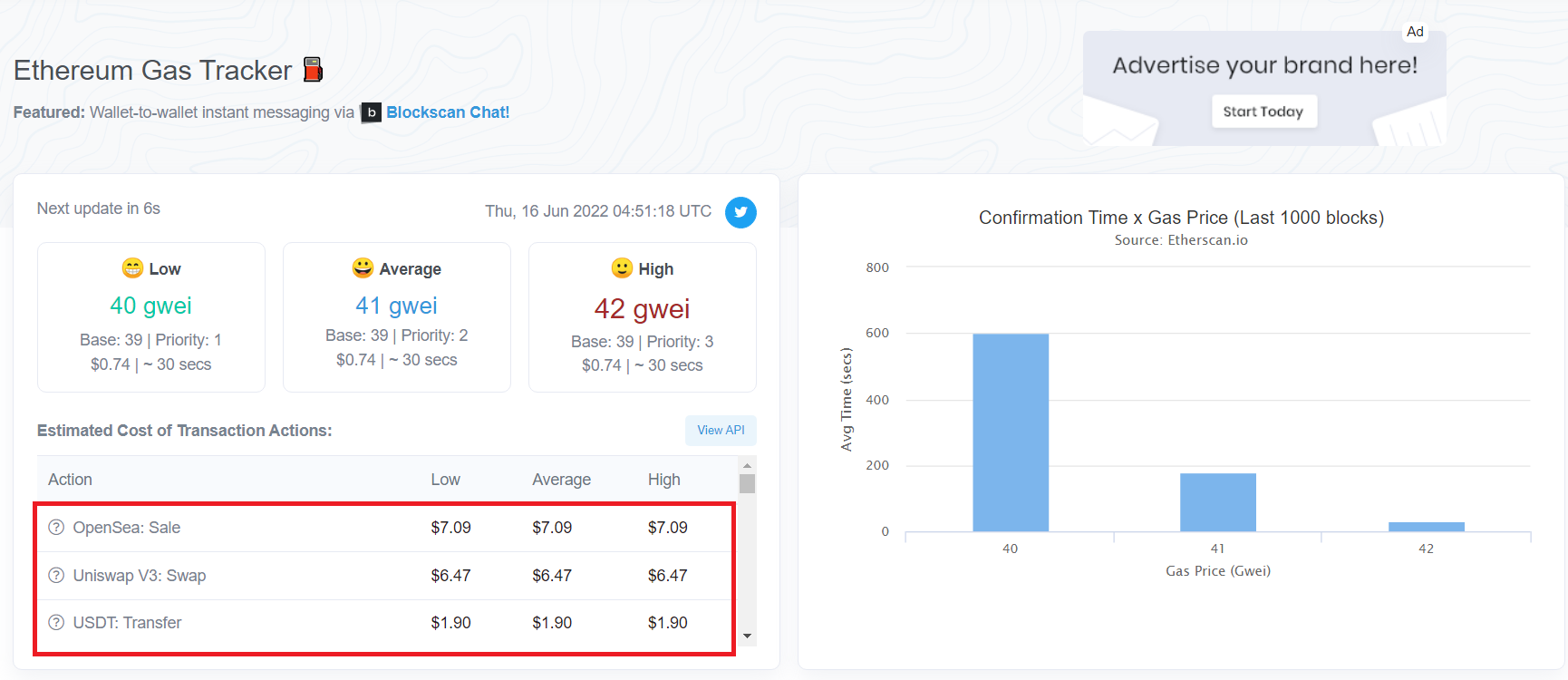Open the Blockscan Chat! link
The height and width of the screenshot is (680, 1568).
pyautogui.click(x=448, y=112)
